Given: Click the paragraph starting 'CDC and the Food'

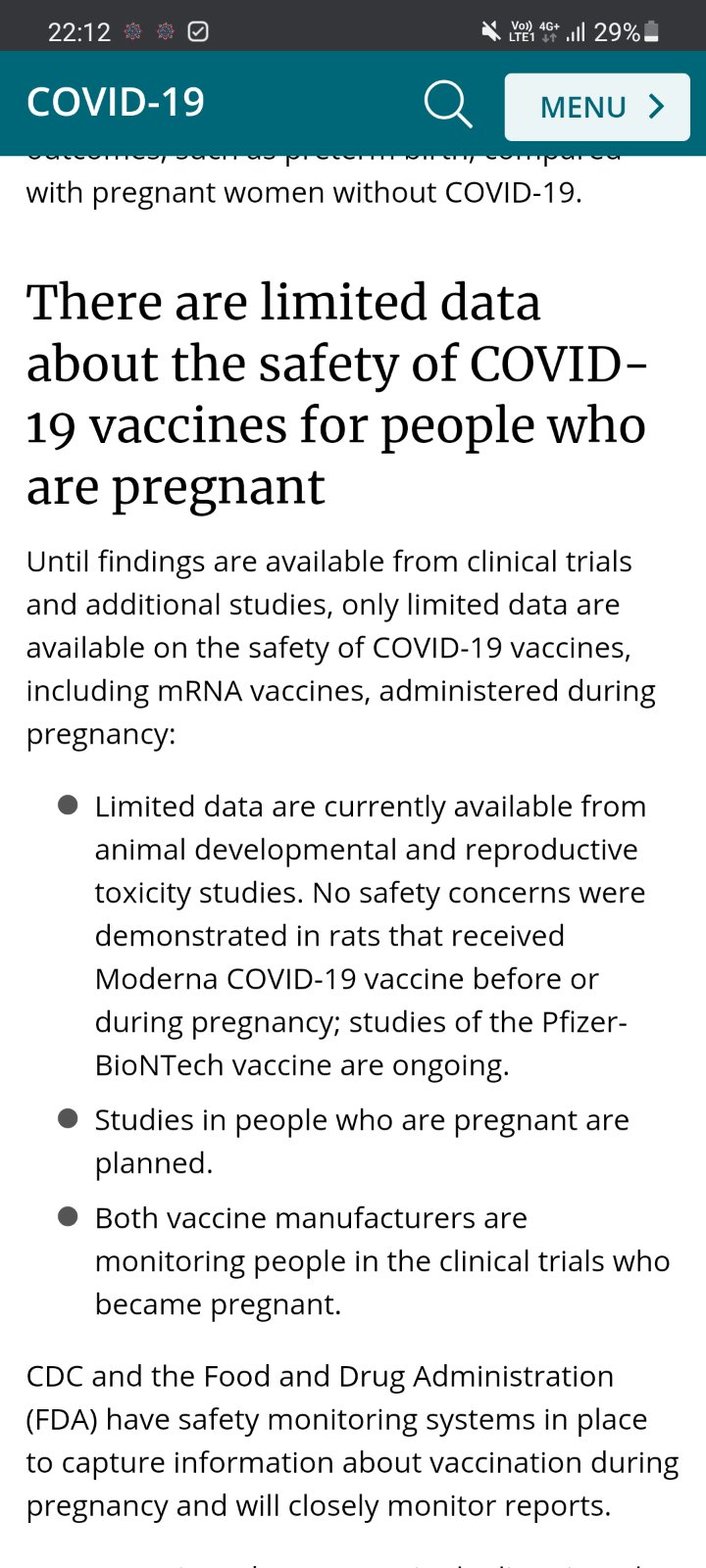Looking at the screenshot, I should coord(352,1441).
